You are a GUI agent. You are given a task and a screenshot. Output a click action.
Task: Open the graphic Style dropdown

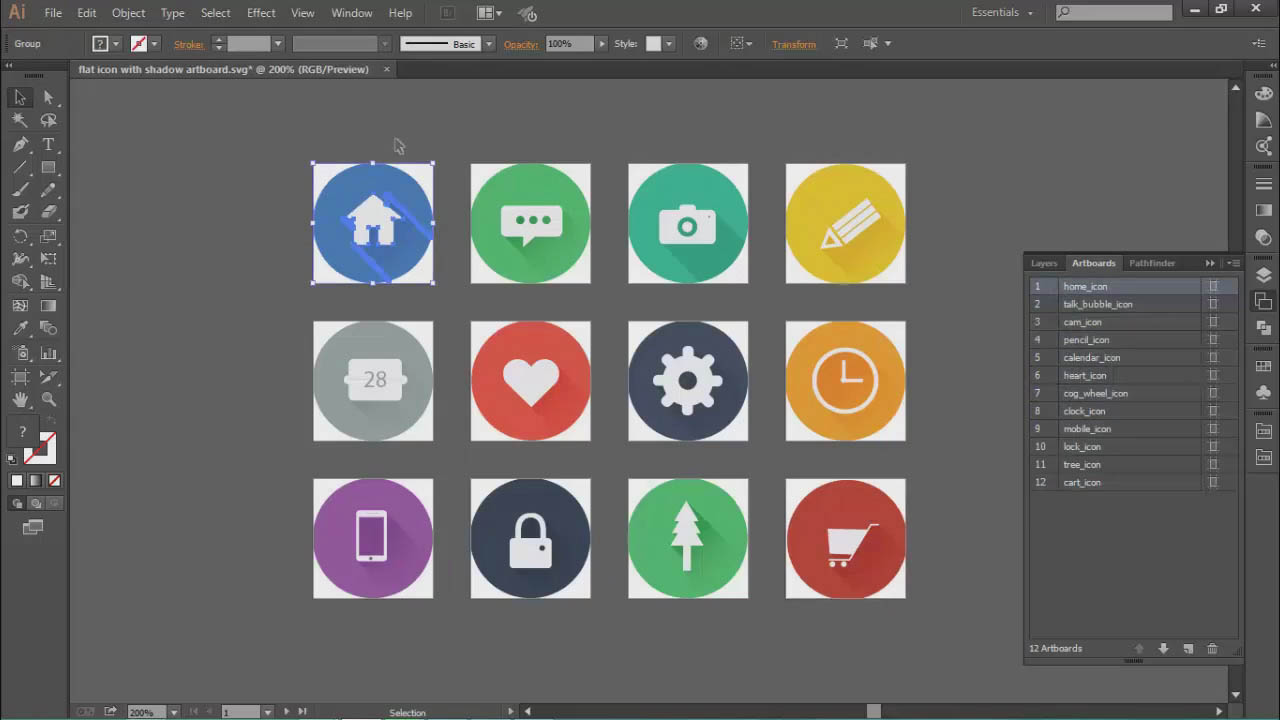click(668, 44)
